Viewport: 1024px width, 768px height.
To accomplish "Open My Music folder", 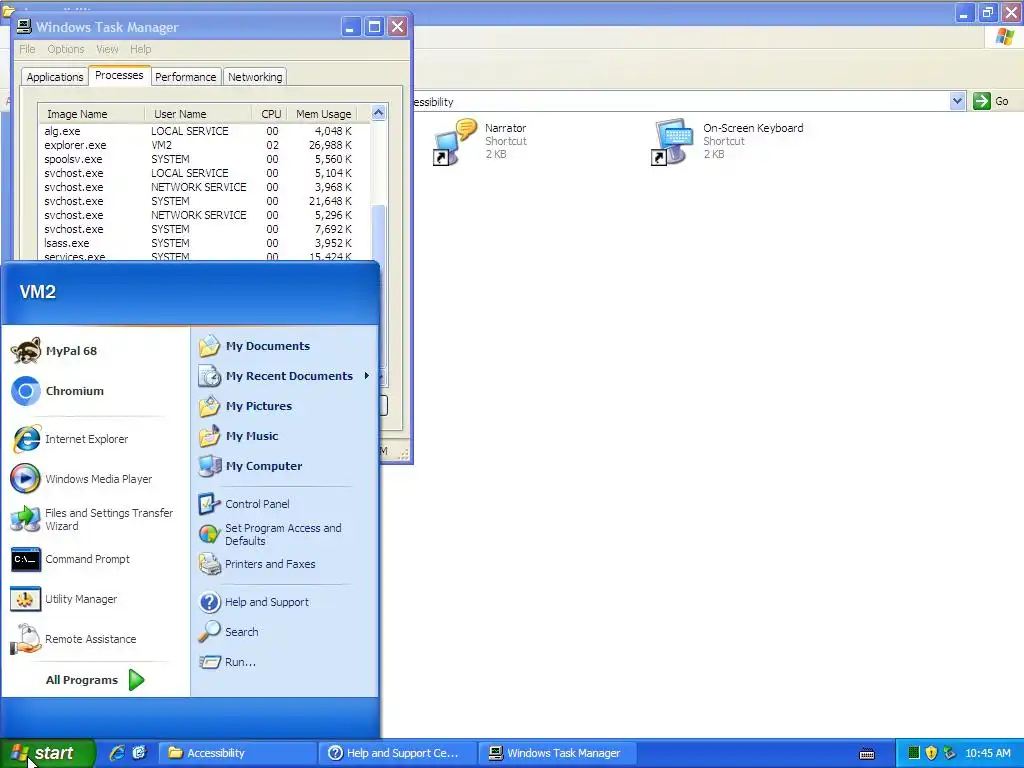I will pyautogui.click(x=238, y=436).
